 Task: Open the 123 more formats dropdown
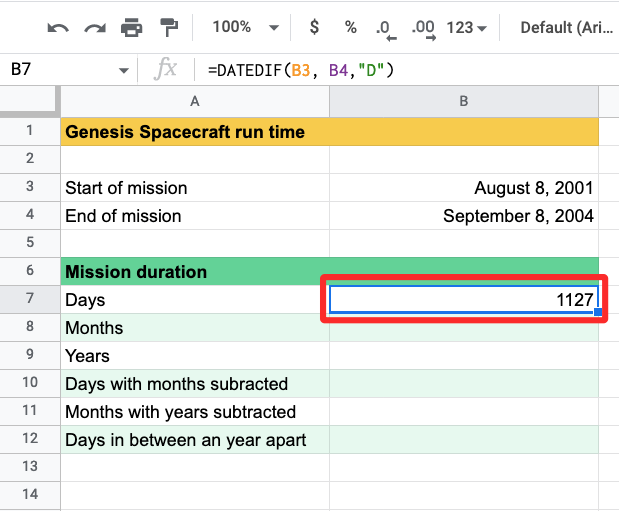coord(466,27)
